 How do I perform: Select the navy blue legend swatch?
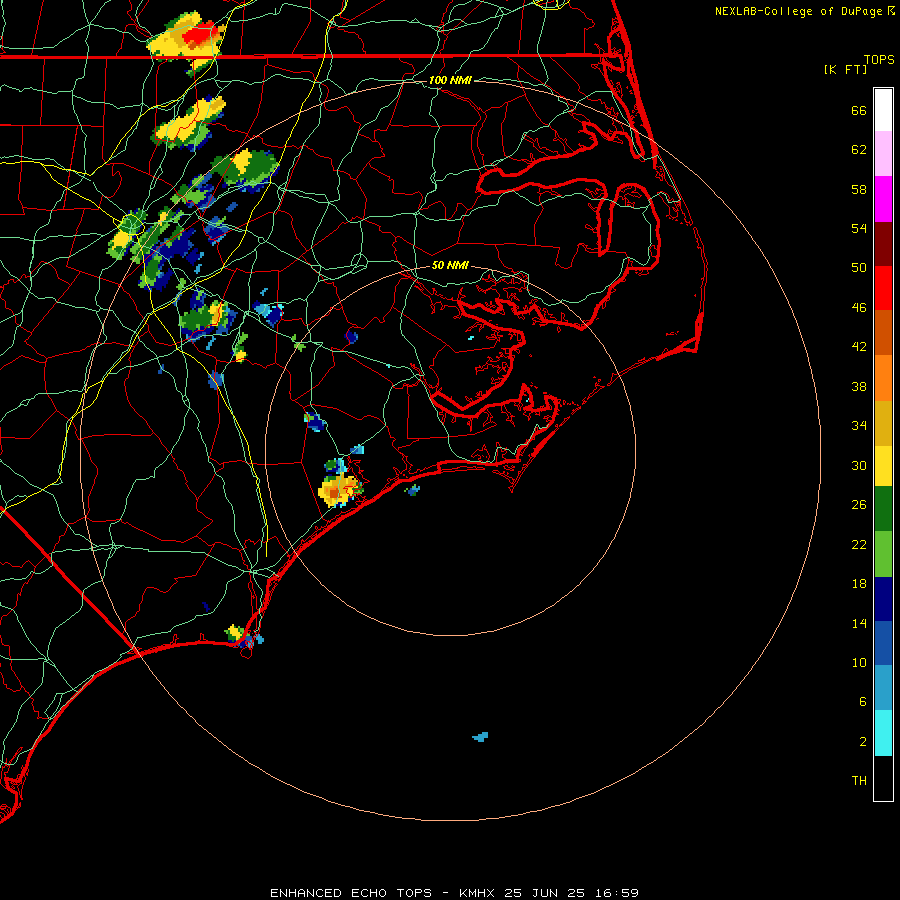pyautogui.click(x=883, y=599)
